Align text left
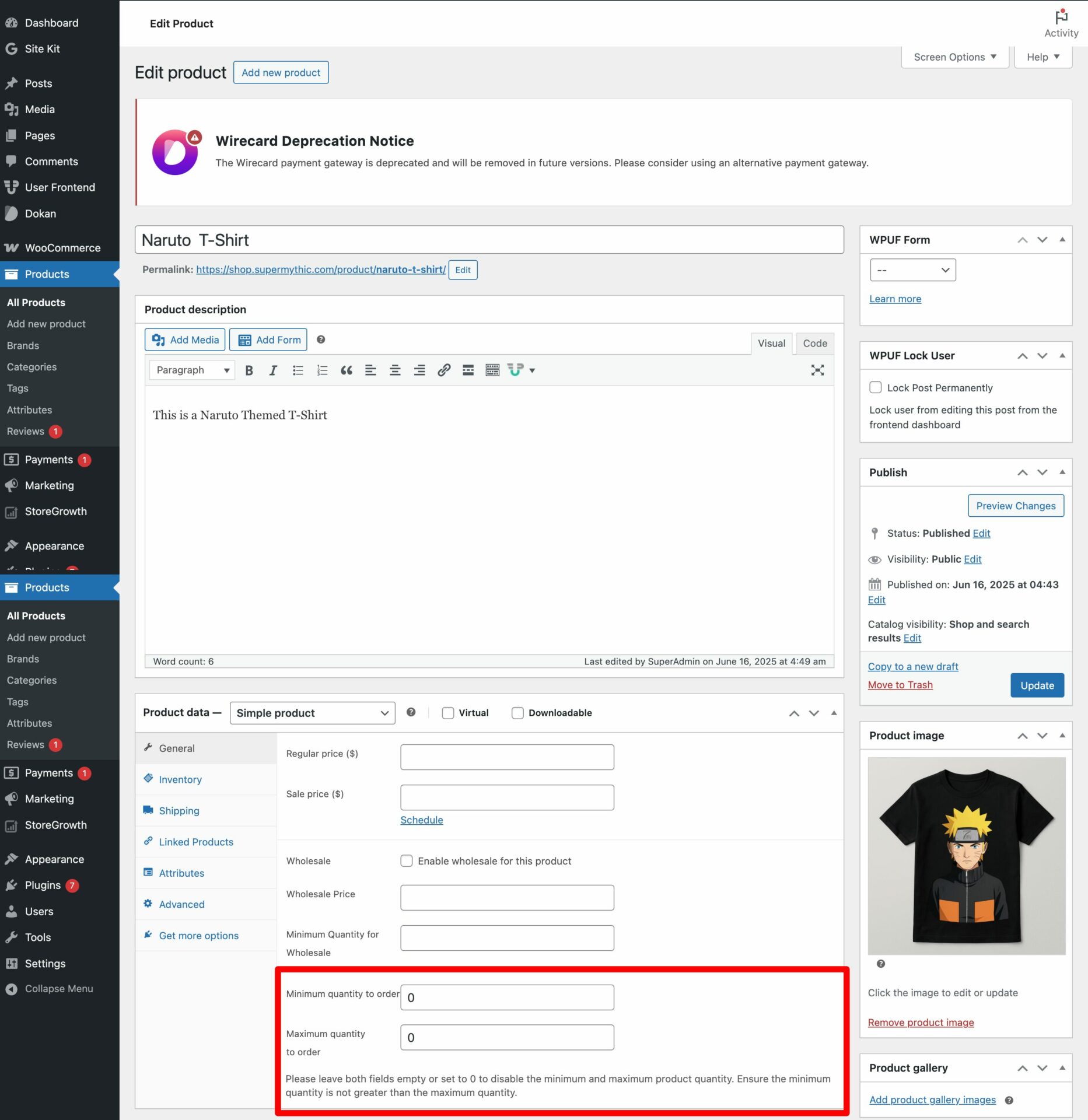Image resolution: width=1088 pixels, height=1120 pixels. [x=370, y=370]
